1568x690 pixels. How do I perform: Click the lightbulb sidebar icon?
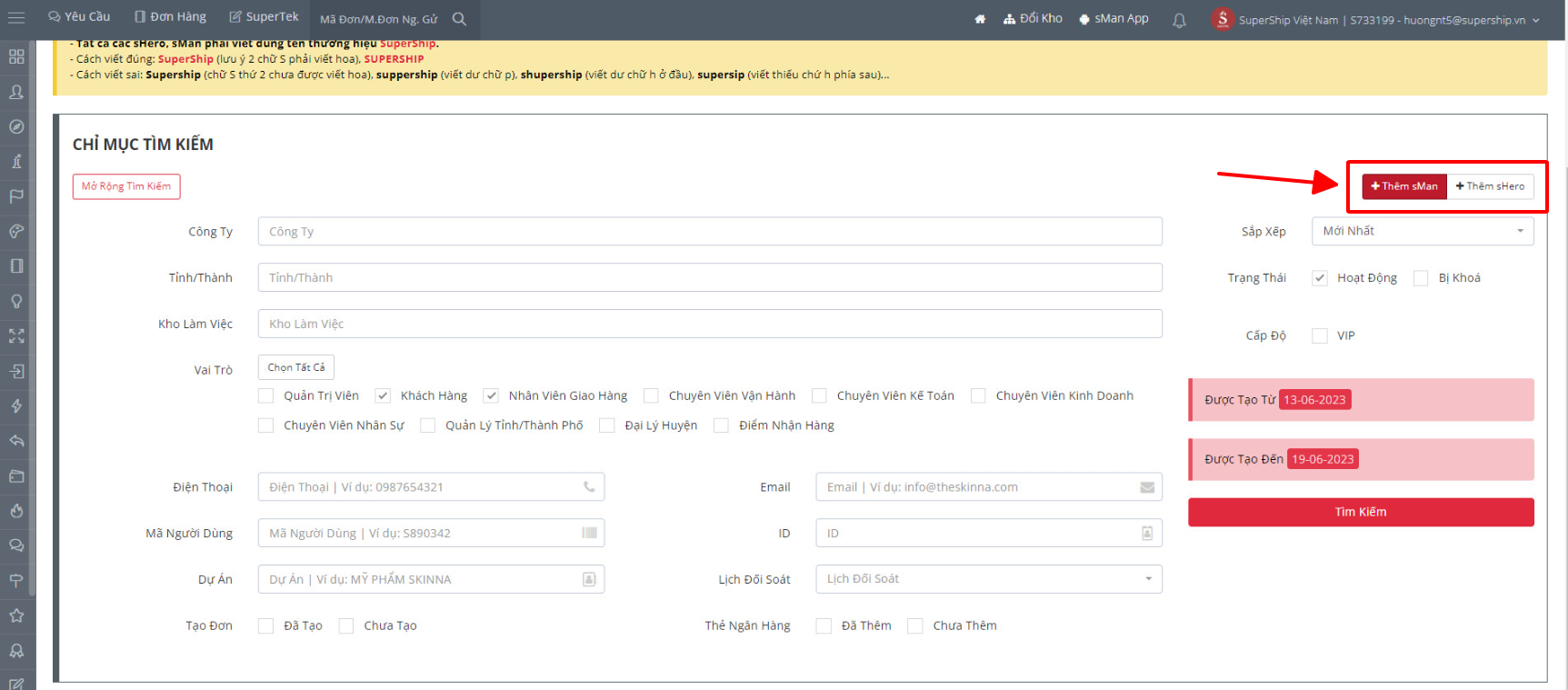(x=16, y=301)
